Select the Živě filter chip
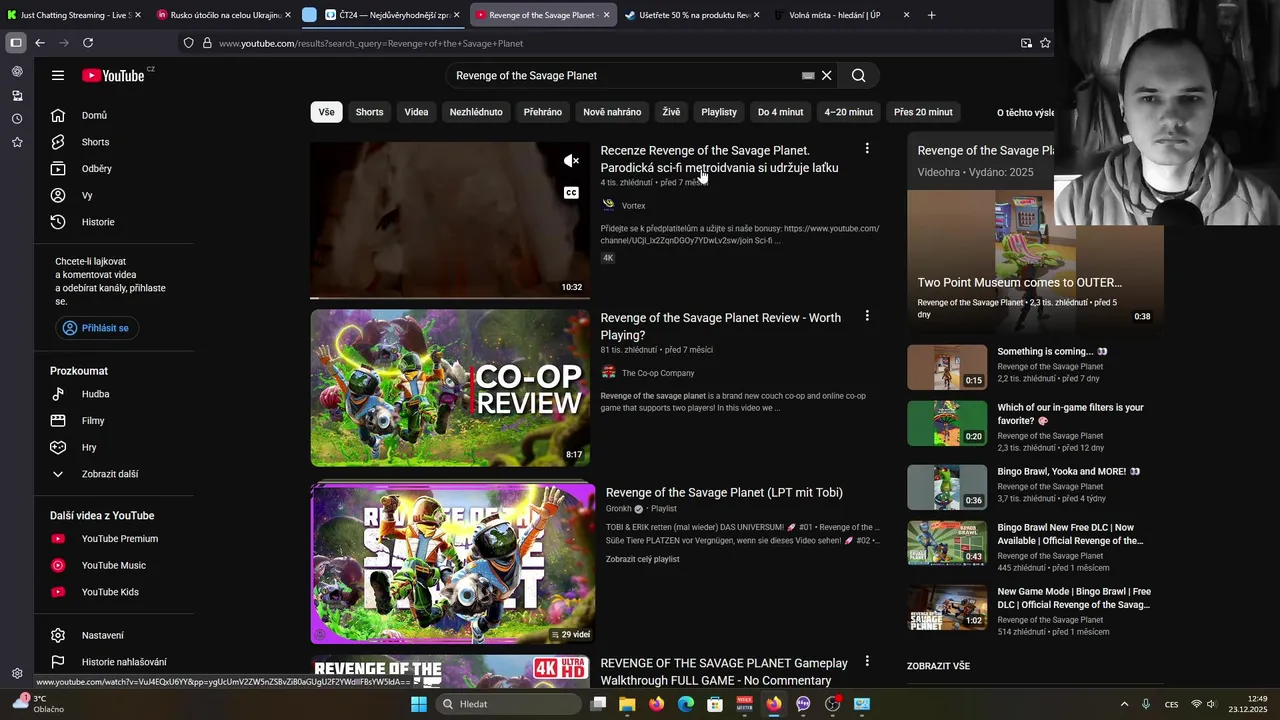The width and height of the screenshot is (1280, 720). pos(671,112)
